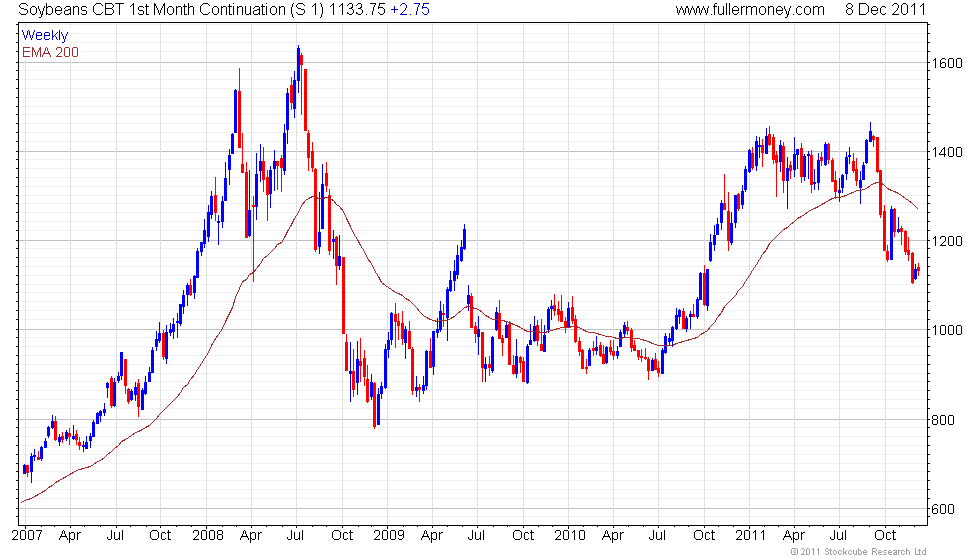Click the final 'Oct' label after 2011's Jul
Image resolution: width=980 pixels, height=560 pixels.
(x=885, y=536)
